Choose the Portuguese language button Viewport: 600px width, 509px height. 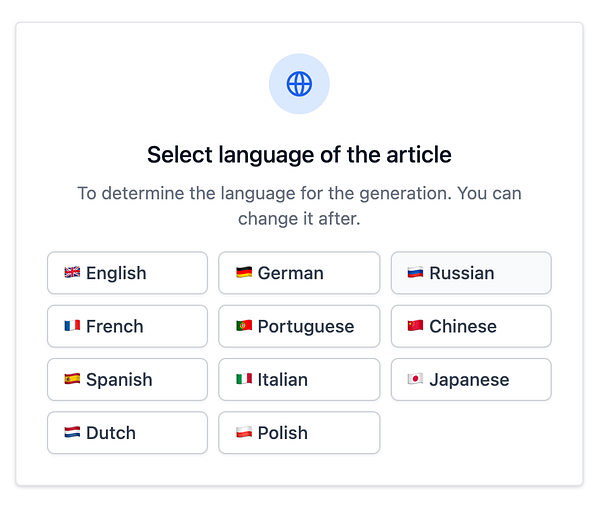pyautogui.click(x=299, y=326)
